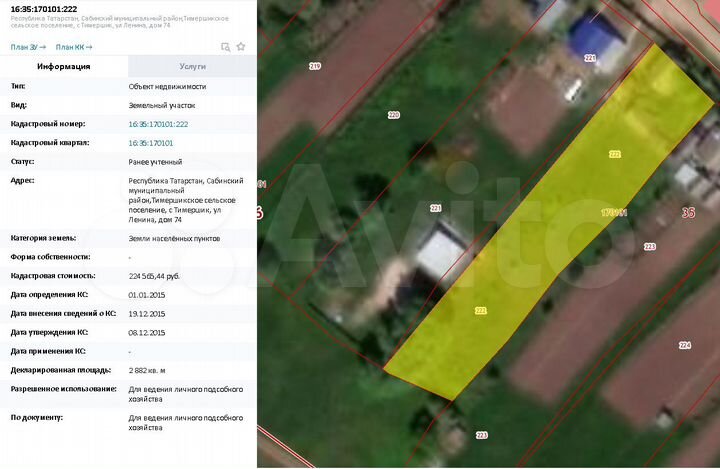Click the find-on-map magnifier icon

tap(226, 47)
